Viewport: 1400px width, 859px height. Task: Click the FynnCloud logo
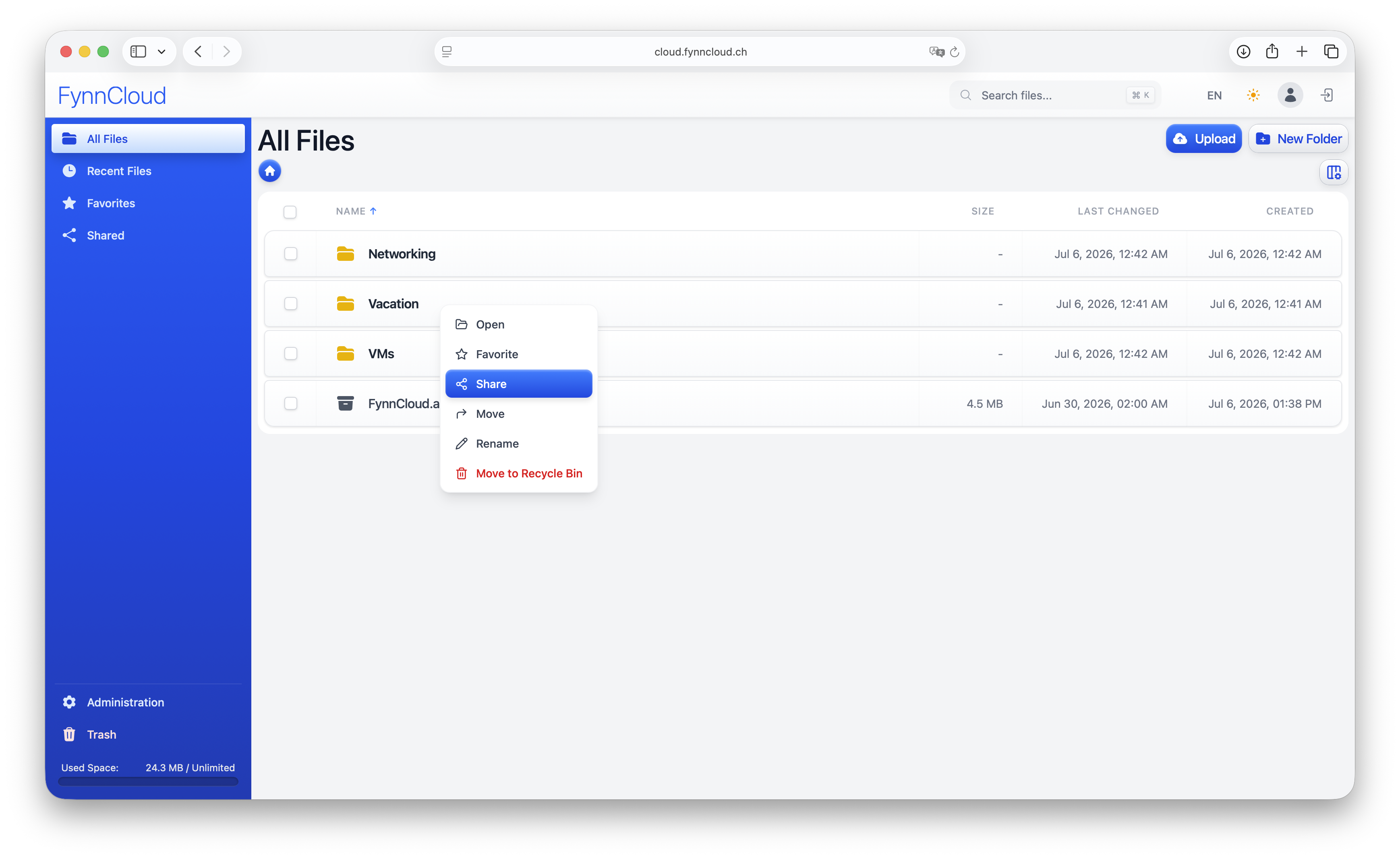point(112,95)
